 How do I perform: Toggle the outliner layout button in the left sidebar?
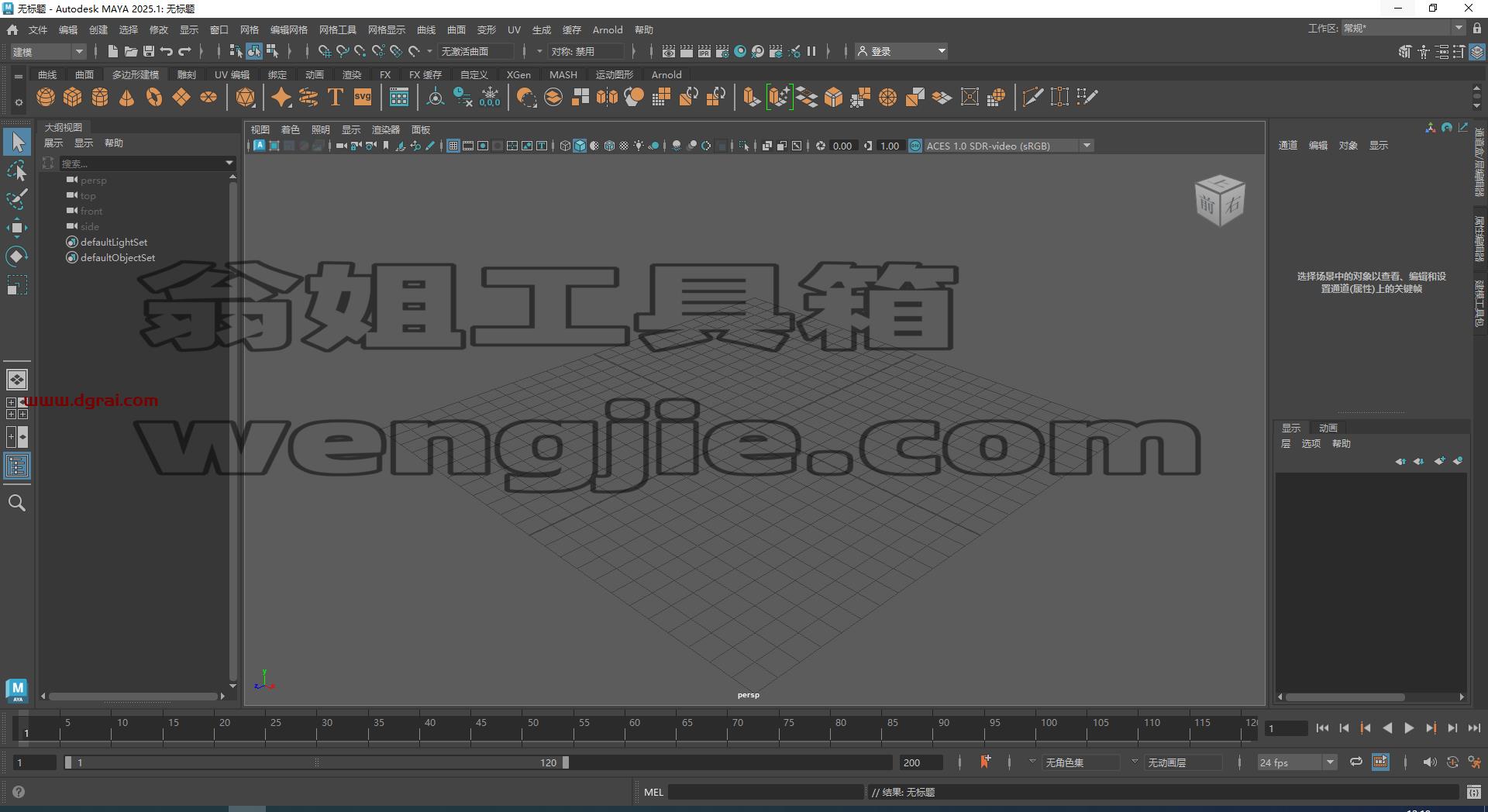17,466
